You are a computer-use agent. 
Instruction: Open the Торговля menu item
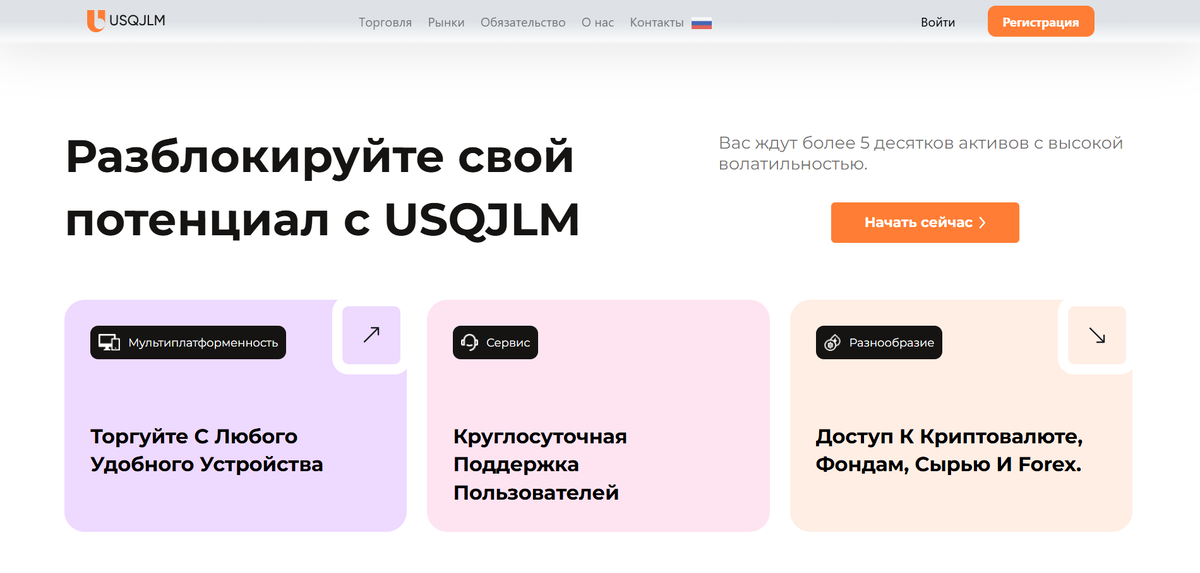coord(385,22)
